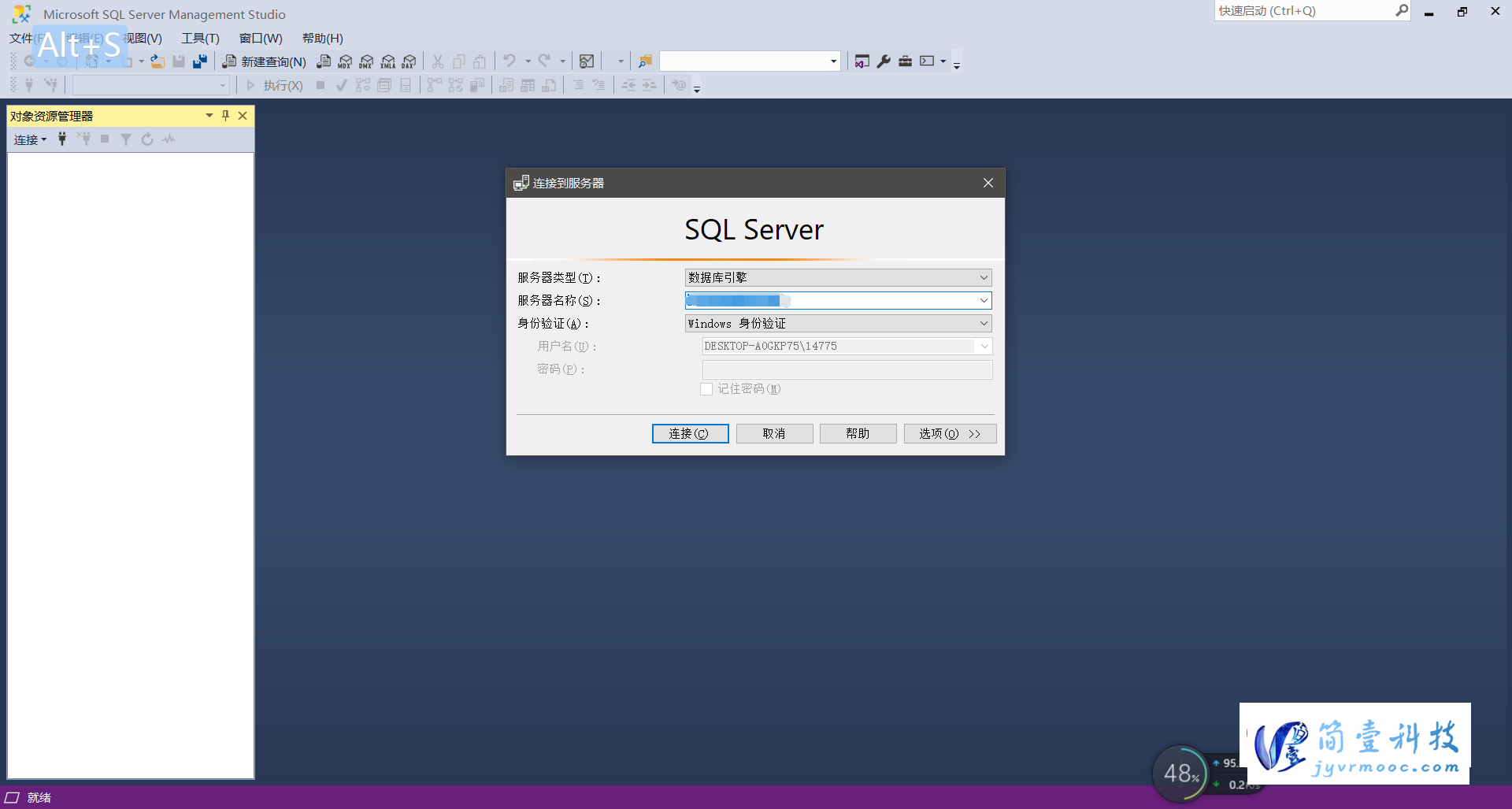Click the 就绪 status bar text
Image resolution: width=1512 pixels, height=809 pixels.
tap(39, 798)
